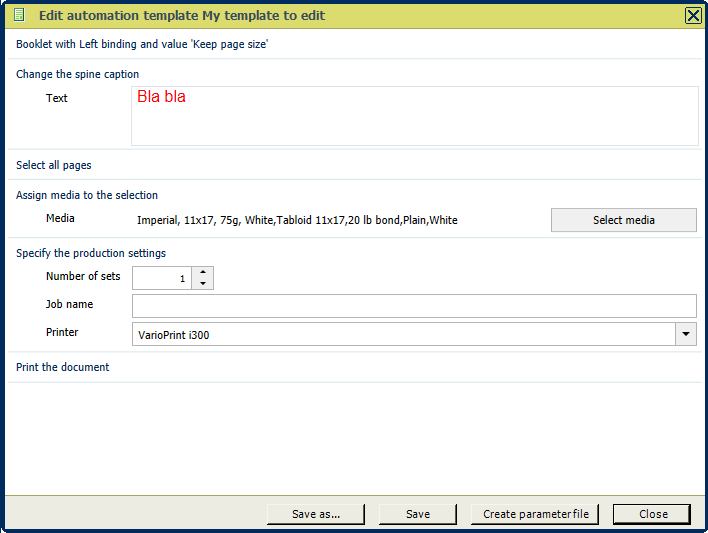Screen dimensions: 708x533
Task: Decrease Number of sets with down arrow
Action: (203, 284)
